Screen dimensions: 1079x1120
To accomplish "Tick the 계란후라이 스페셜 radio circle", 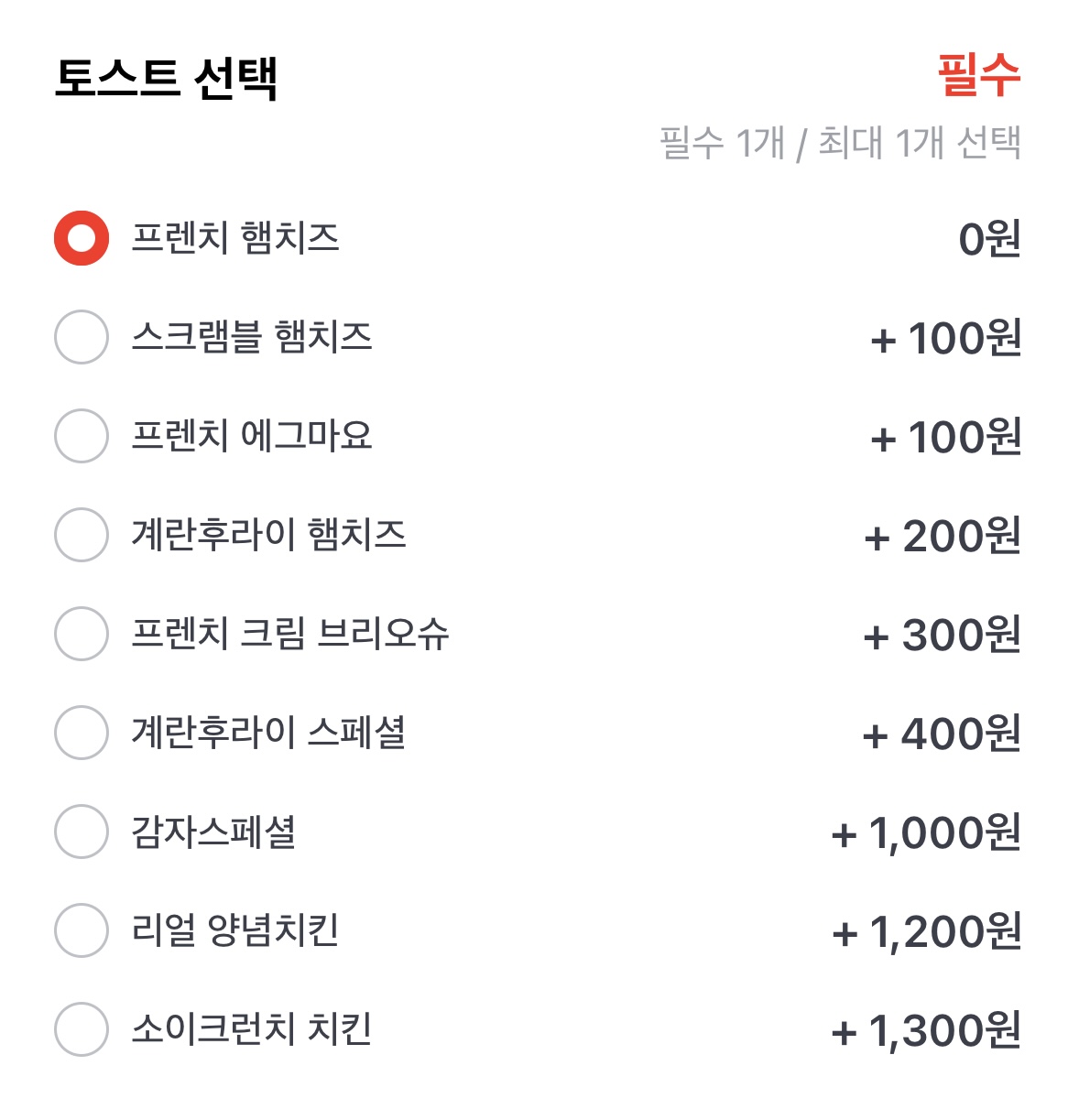I will tap(82, 733).
